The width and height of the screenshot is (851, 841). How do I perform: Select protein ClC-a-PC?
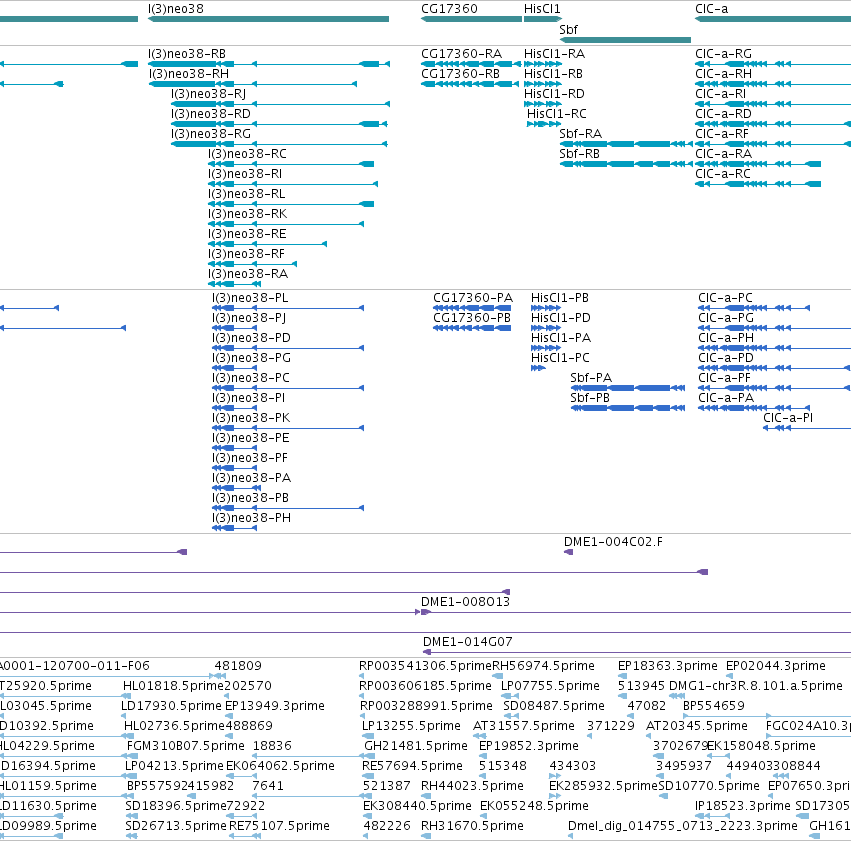754,308
